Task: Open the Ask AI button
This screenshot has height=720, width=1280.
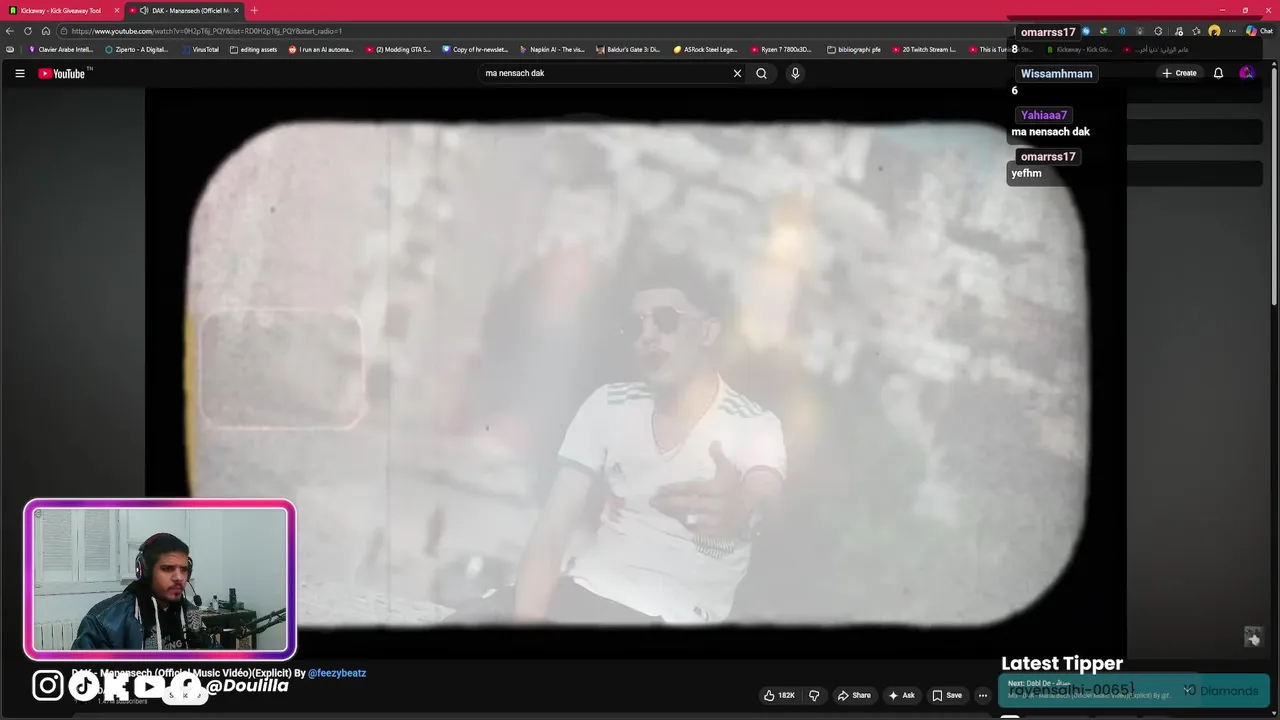Action: [901, 695]
